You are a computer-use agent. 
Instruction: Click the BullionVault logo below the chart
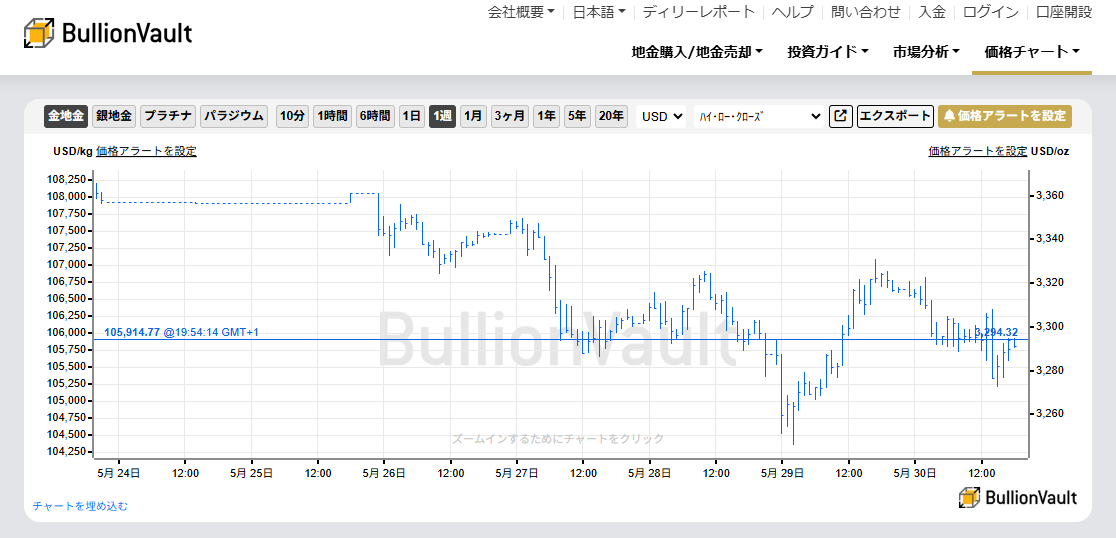click(x=1018, y=497)
